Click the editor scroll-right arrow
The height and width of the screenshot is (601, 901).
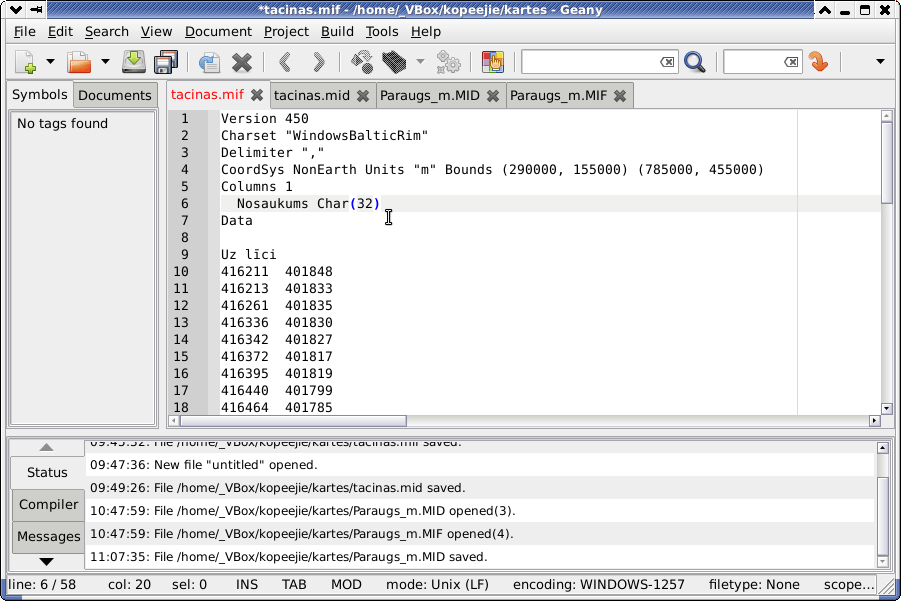tap(875, 421)
